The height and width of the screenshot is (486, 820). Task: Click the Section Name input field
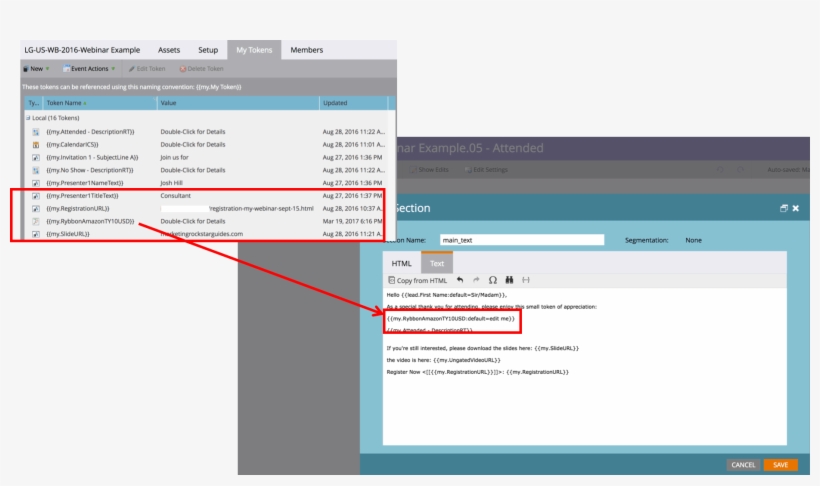522,240
